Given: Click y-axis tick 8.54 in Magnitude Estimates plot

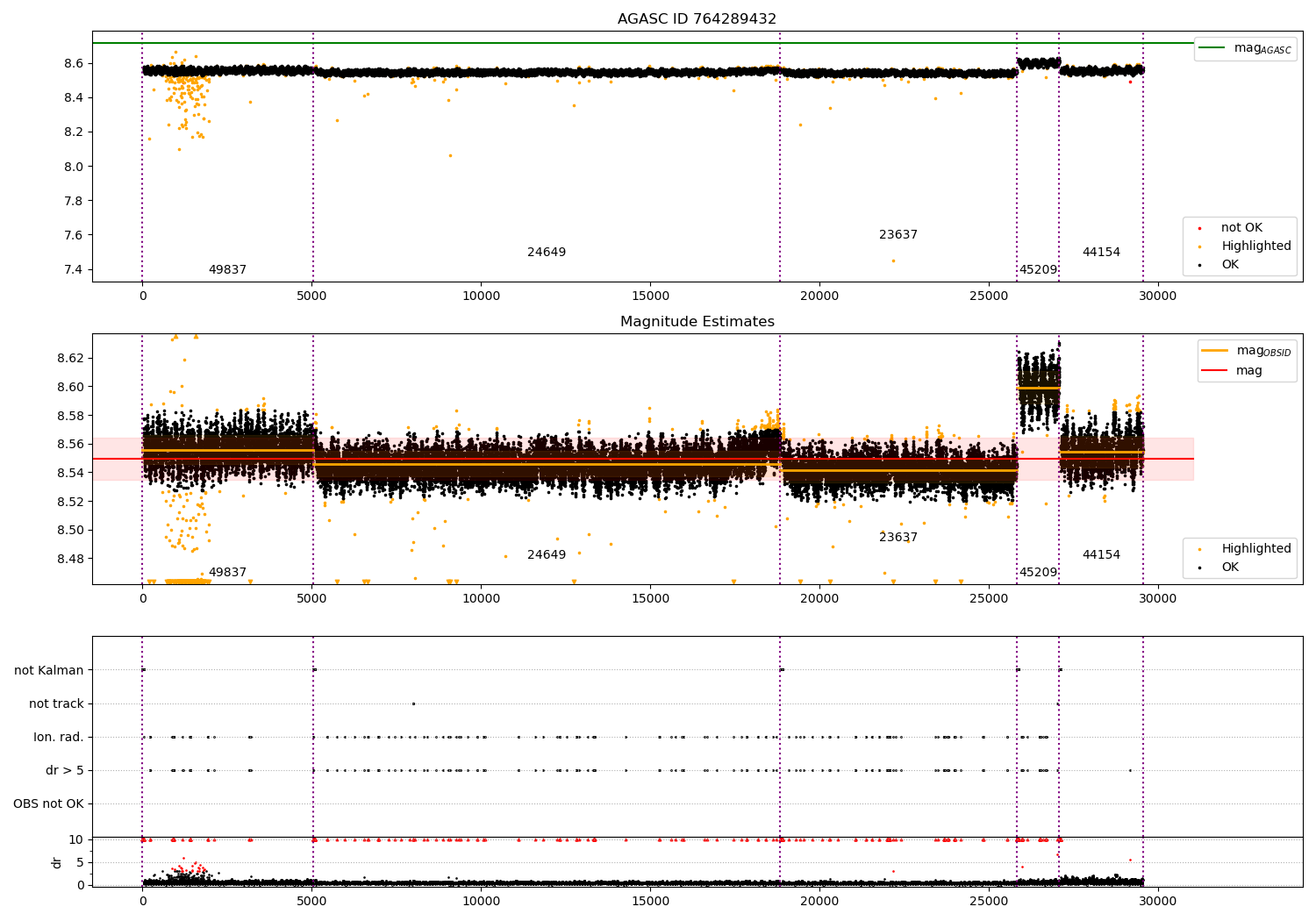Looking at the screenshot, I should (x=69, y=474).
